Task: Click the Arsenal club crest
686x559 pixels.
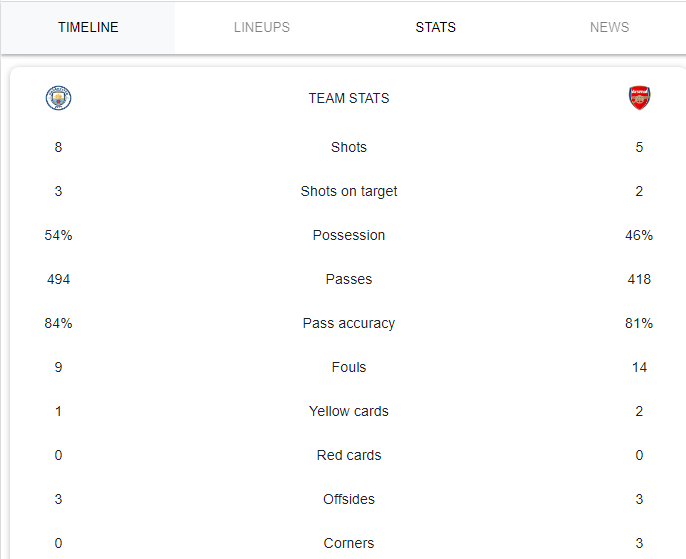Action: click(639, 98)
